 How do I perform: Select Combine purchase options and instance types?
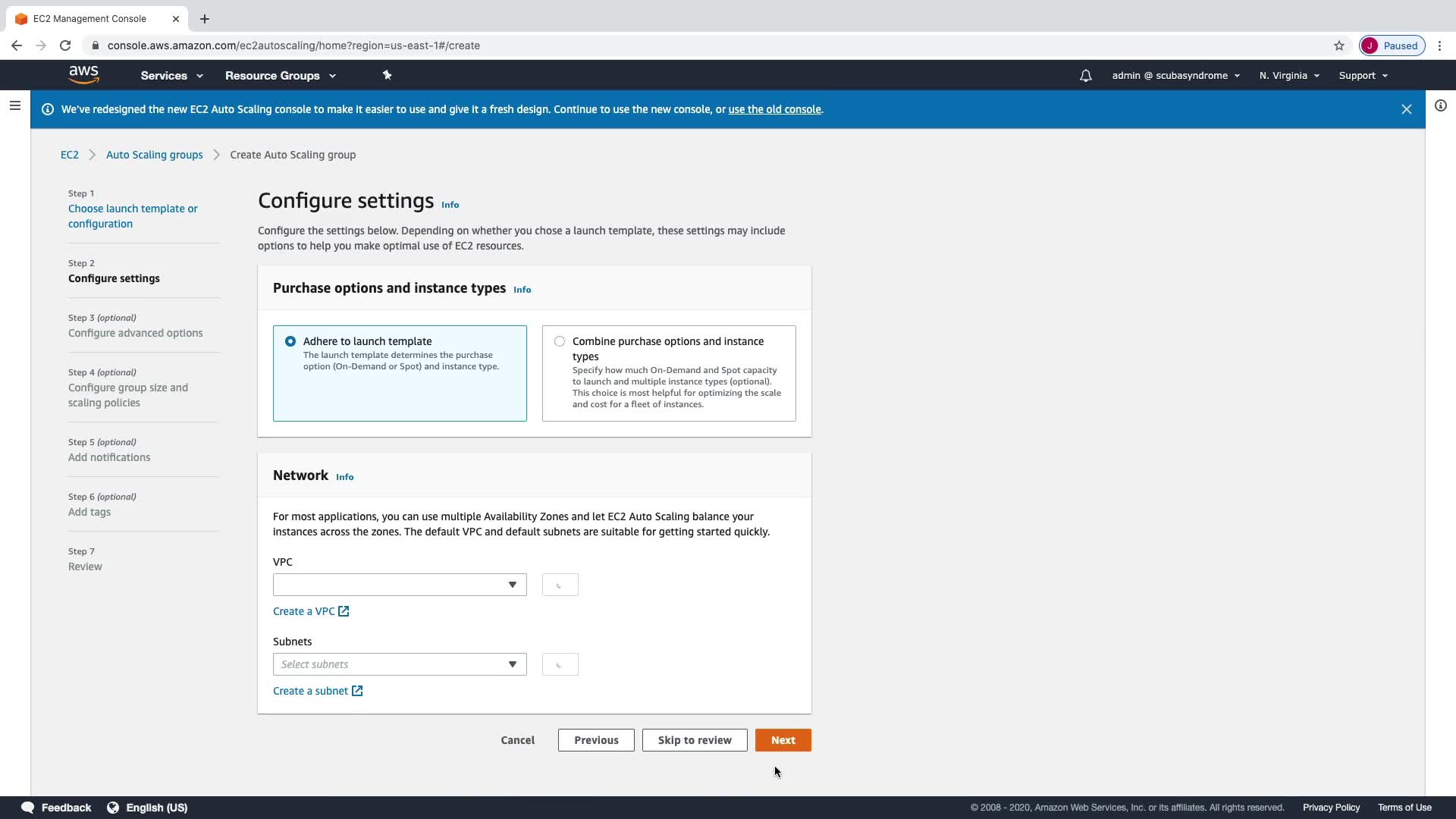[x=560, y=341]
